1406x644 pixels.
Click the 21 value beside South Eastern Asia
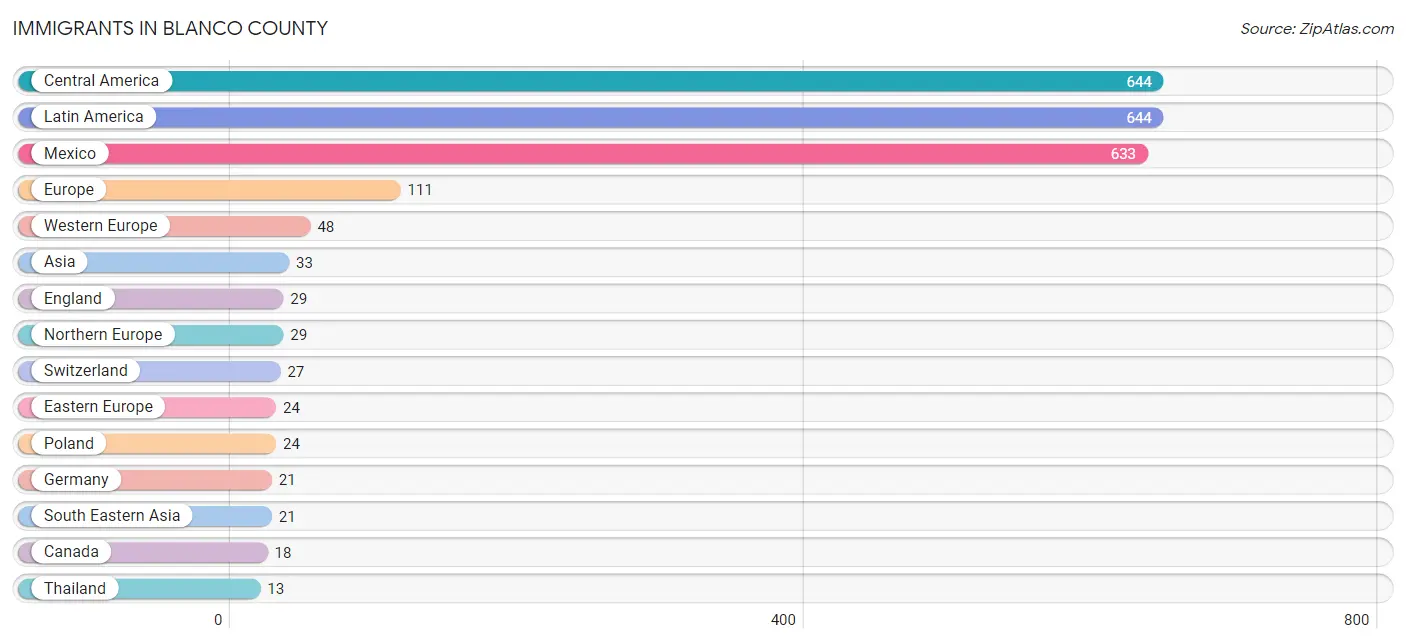point(287,517)
